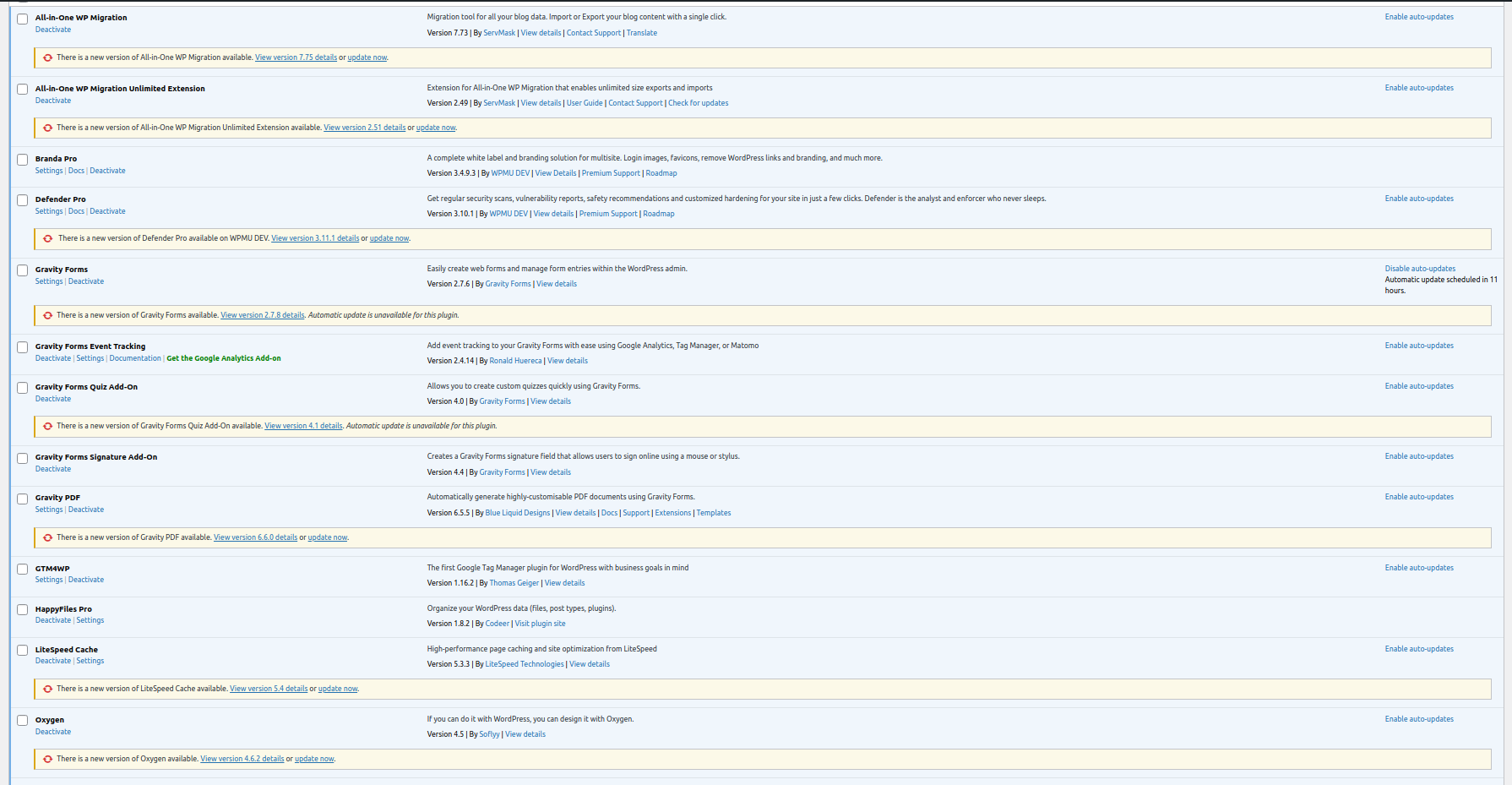
Task: Tick the LiteSpeed Cache checkbox
Action: tap(23, 651)
